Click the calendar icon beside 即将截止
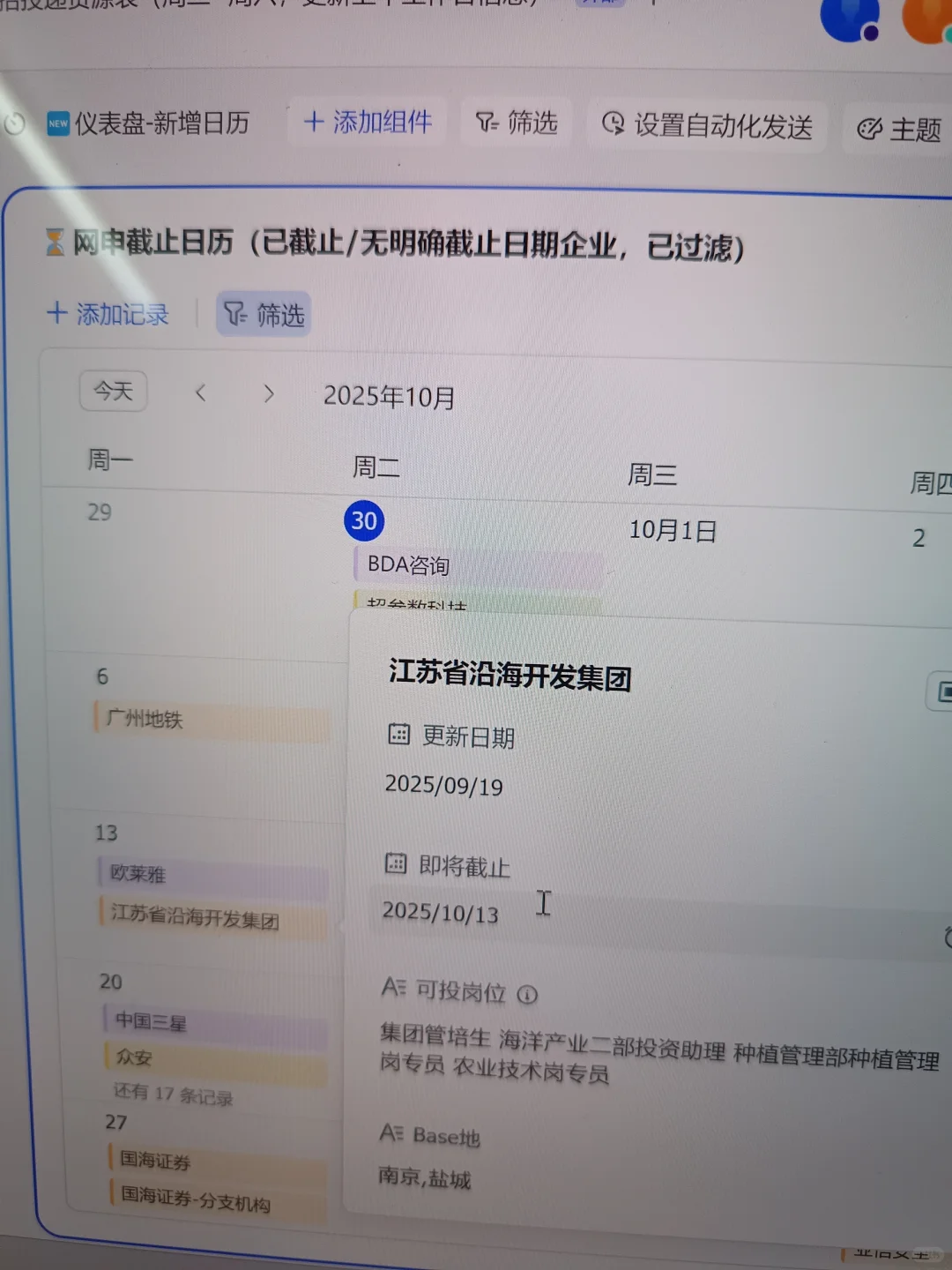The height and width of the screenshot is (1270, 952). pos(396,863)
